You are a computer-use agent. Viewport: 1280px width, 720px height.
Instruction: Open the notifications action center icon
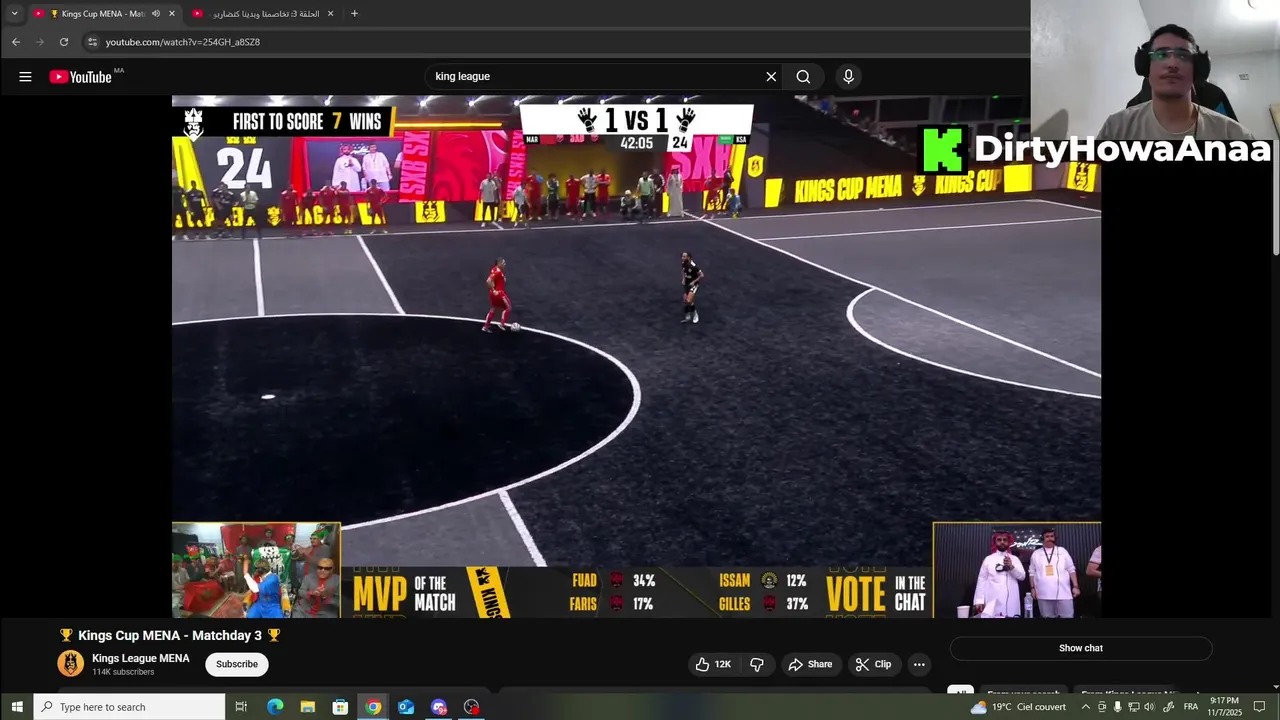coord(1259,707)
